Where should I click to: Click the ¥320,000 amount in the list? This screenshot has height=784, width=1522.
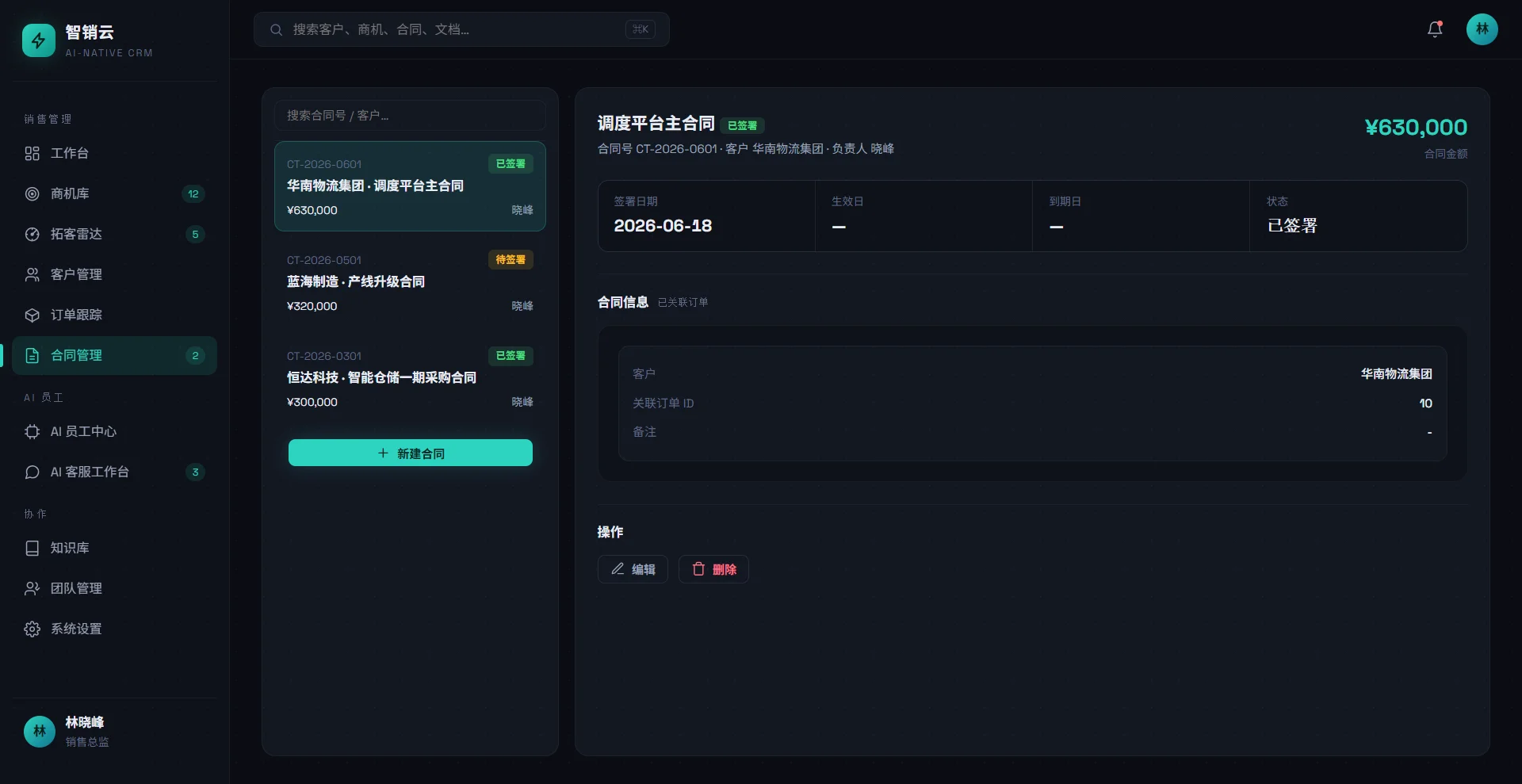pyautogui.click(x=312, y=306)
